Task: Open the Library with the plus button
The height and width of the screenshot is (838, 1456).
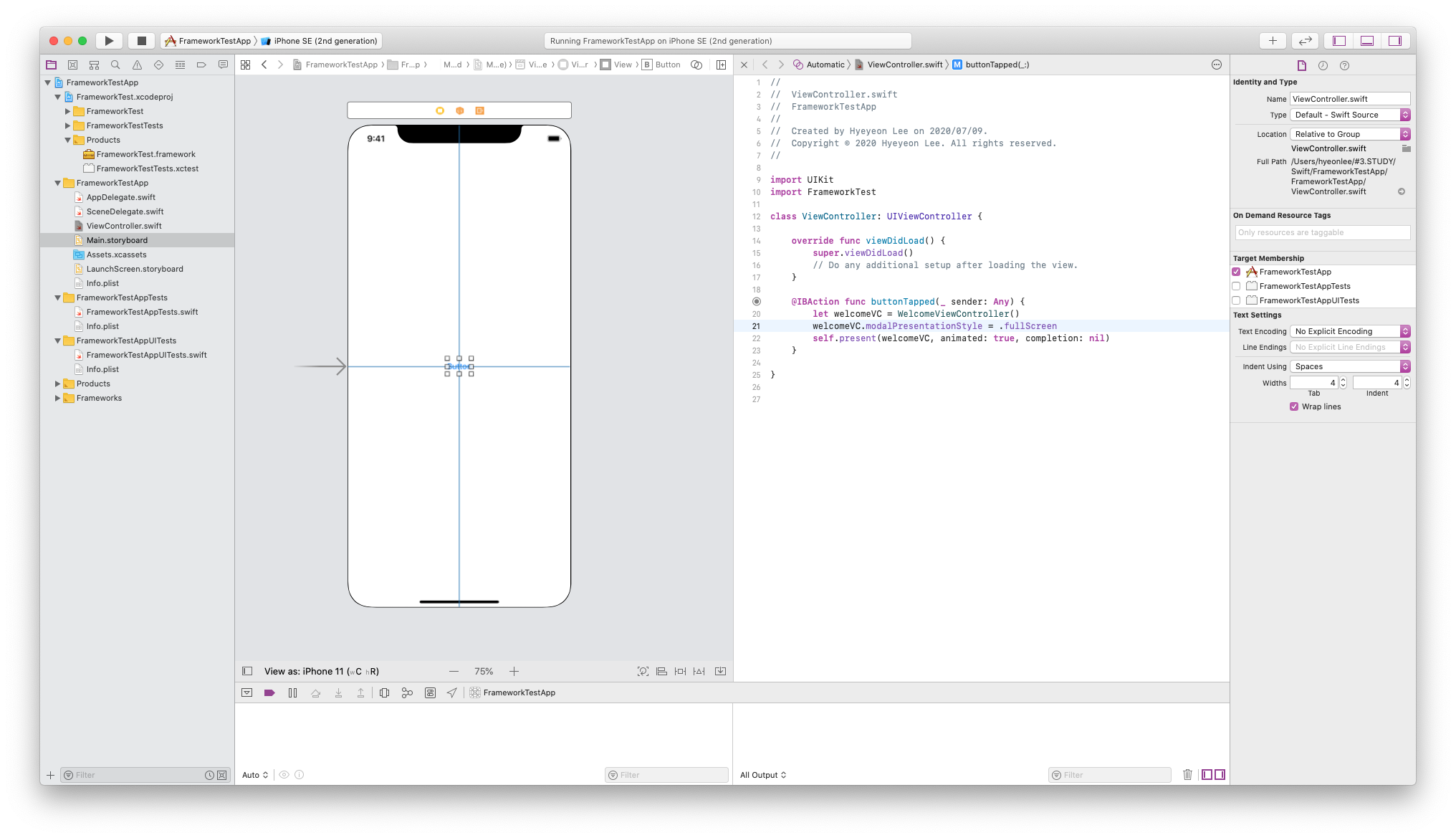Action: click(1273, 41)
